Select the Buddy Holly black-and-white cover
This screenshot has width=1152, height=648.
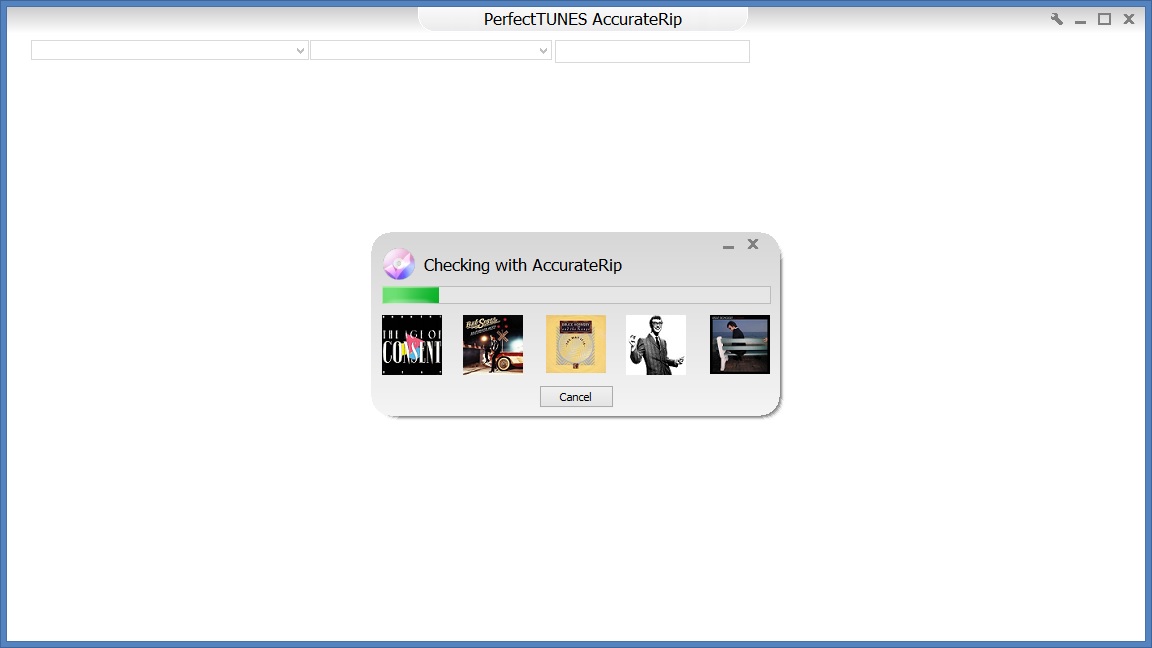click(x=656, y=345)
